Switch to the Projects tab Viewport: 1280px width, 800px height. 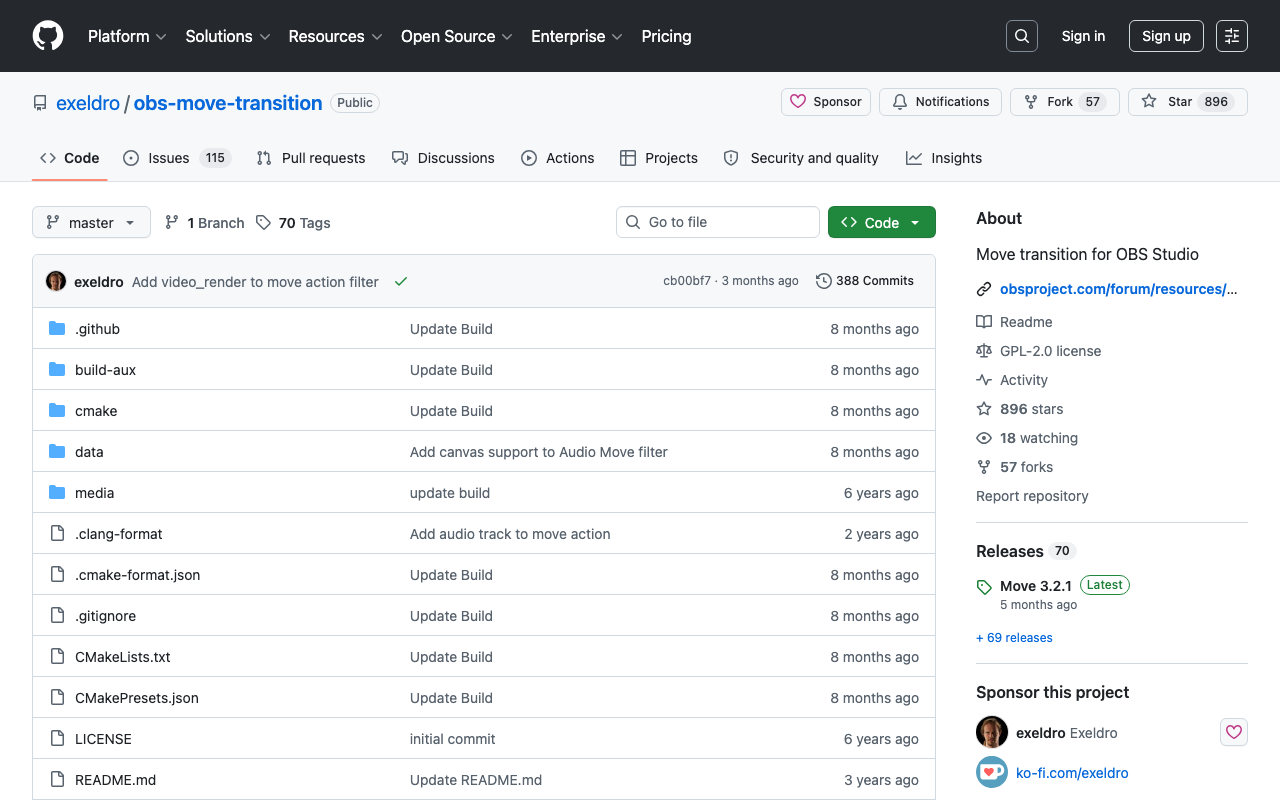[658, 158]
